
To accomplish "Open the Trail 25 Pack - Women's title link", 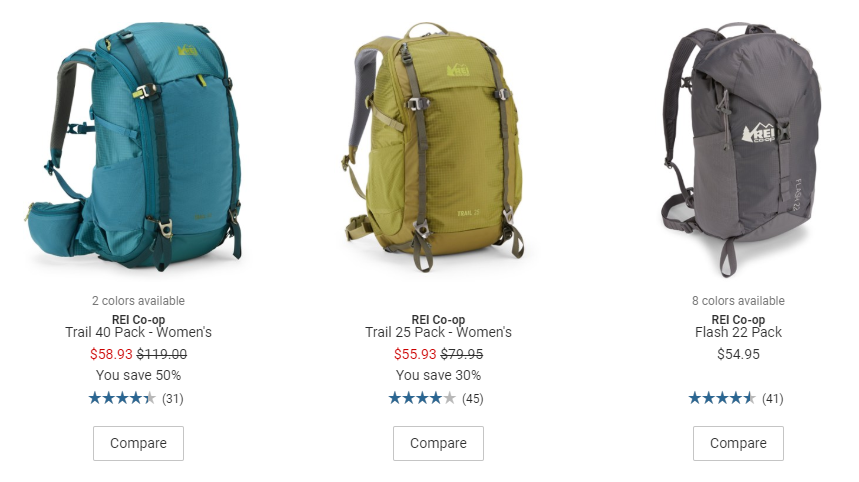I will coord(438,332).
